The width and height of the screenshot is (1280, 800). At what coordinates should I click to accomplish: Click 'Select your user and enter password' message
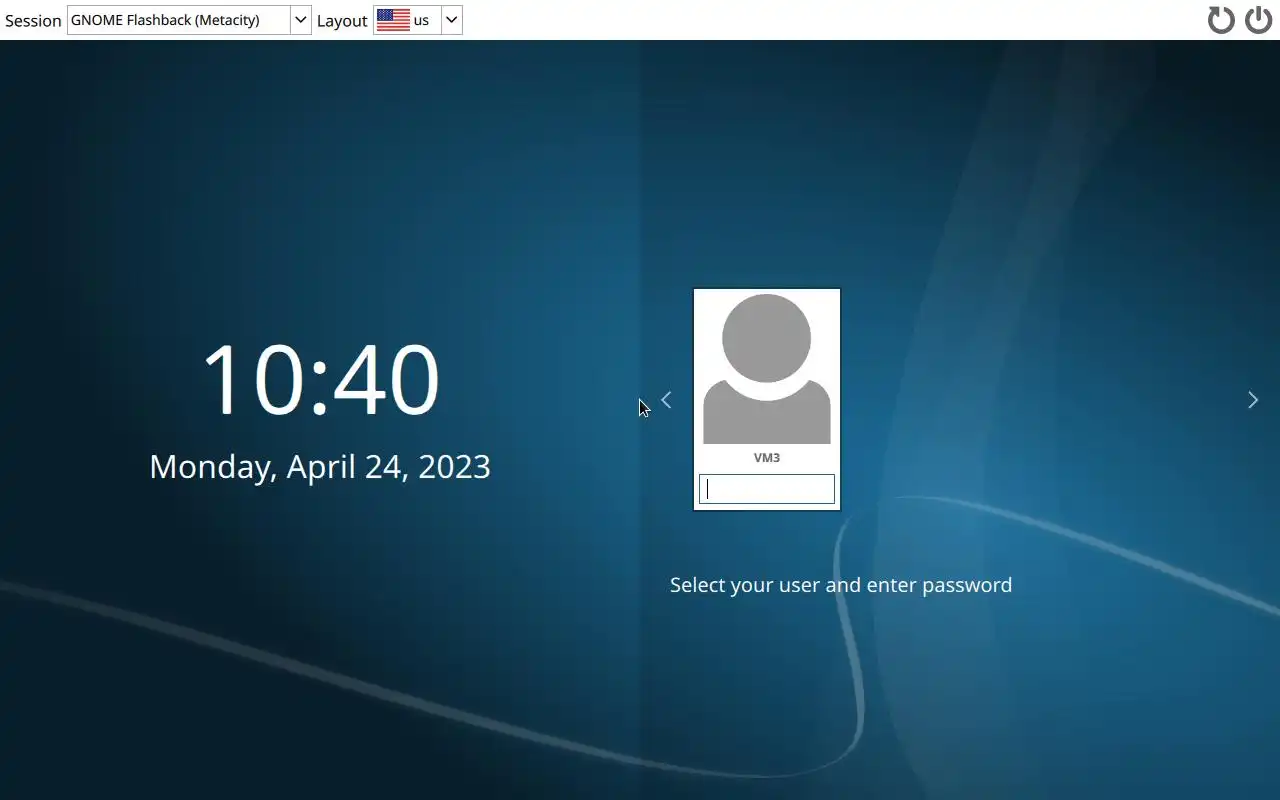(x=841, y=585)
